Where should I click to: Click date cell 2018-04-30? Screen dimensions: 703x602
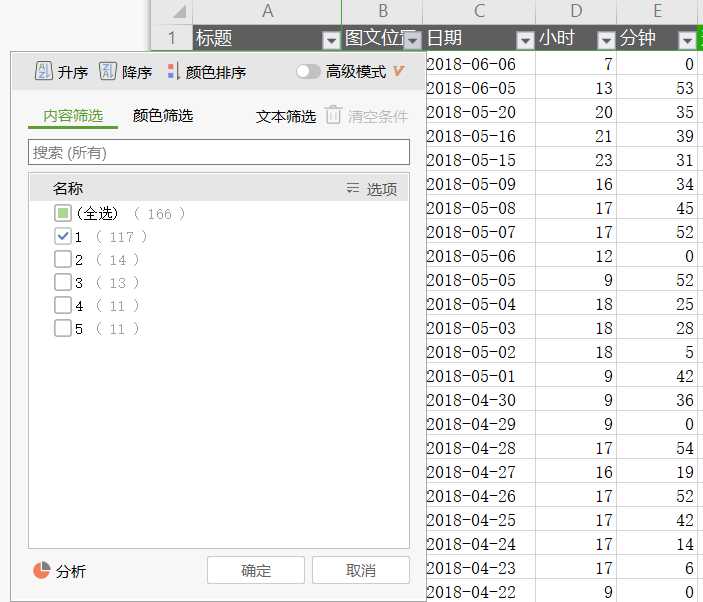[x=481, y=400]
